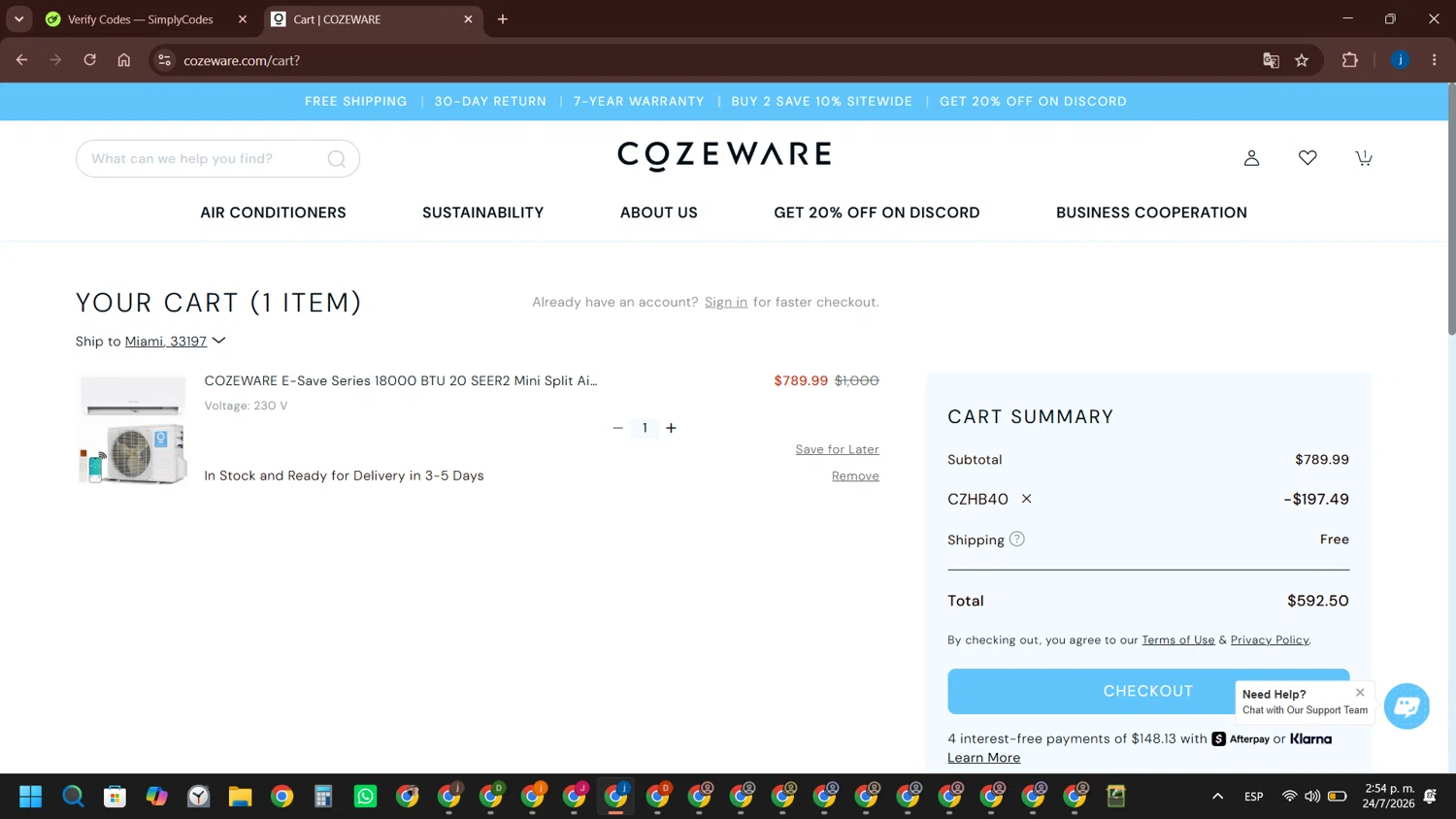Image resolution: width=1456 pixels, height=819 pixels.
Task: Reload the Cozeware cart page
Action: tap(89, 60)
